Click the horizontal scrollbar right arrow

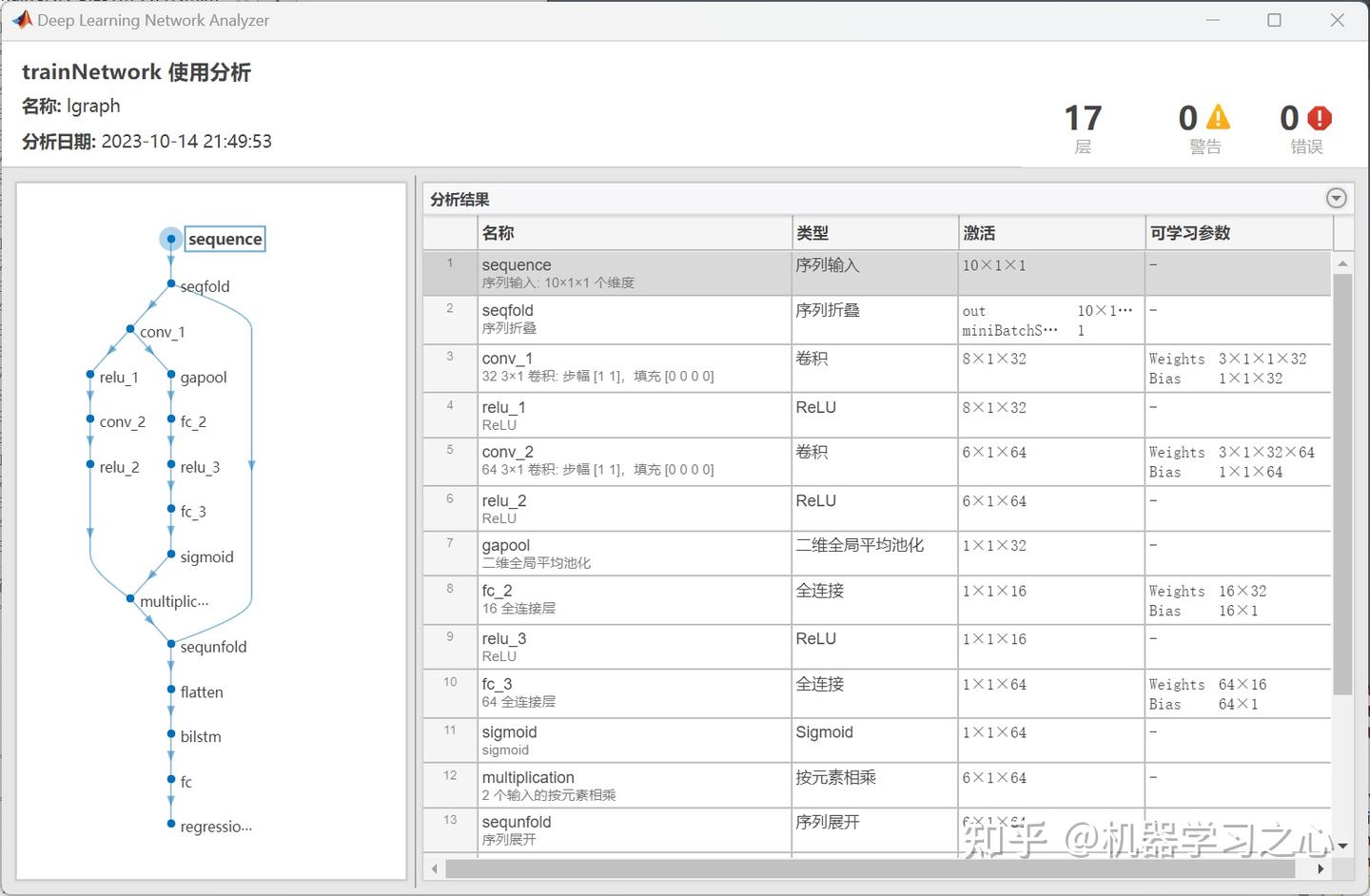tap(1321, 868)
